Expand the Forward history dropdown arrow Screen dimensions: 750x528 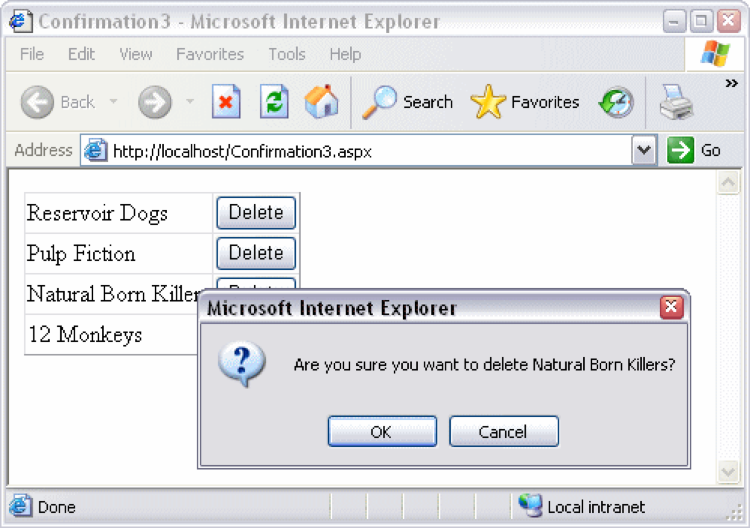click(190, 102)
